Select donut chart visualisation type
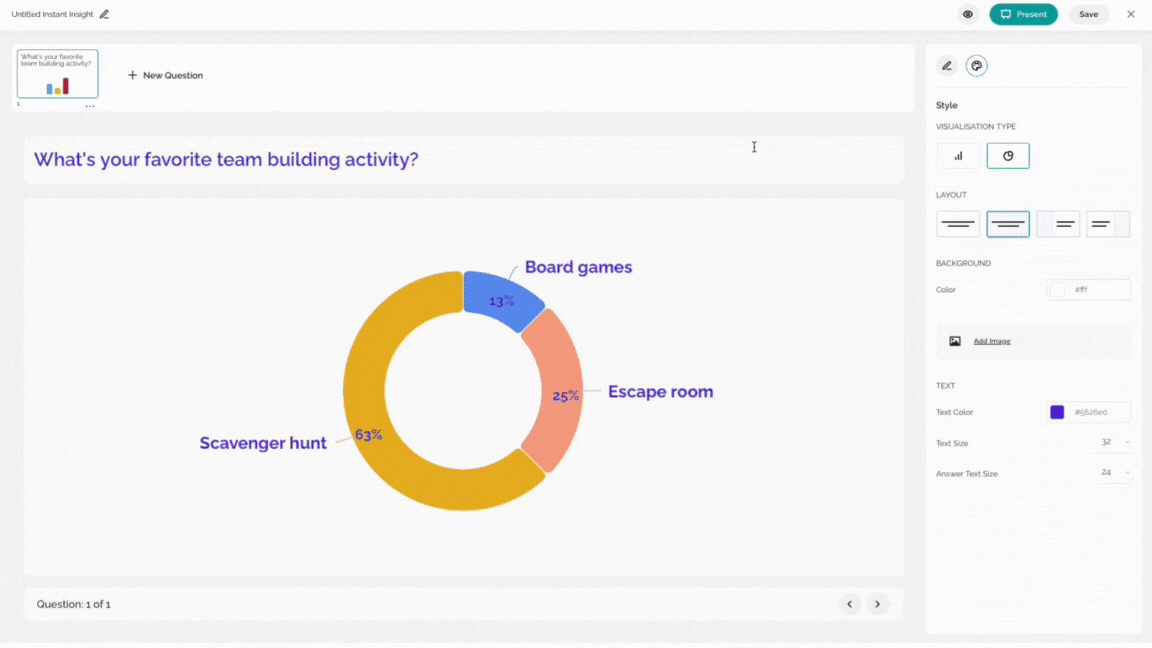 (x=1008, y=156)
